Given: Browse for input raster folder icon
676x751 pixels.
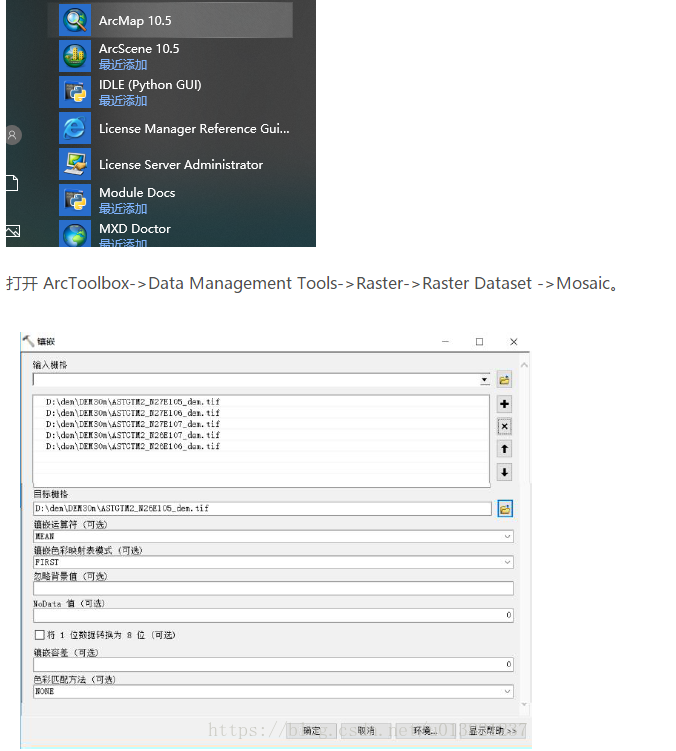Looking at the screenshot, I should 504,380.
